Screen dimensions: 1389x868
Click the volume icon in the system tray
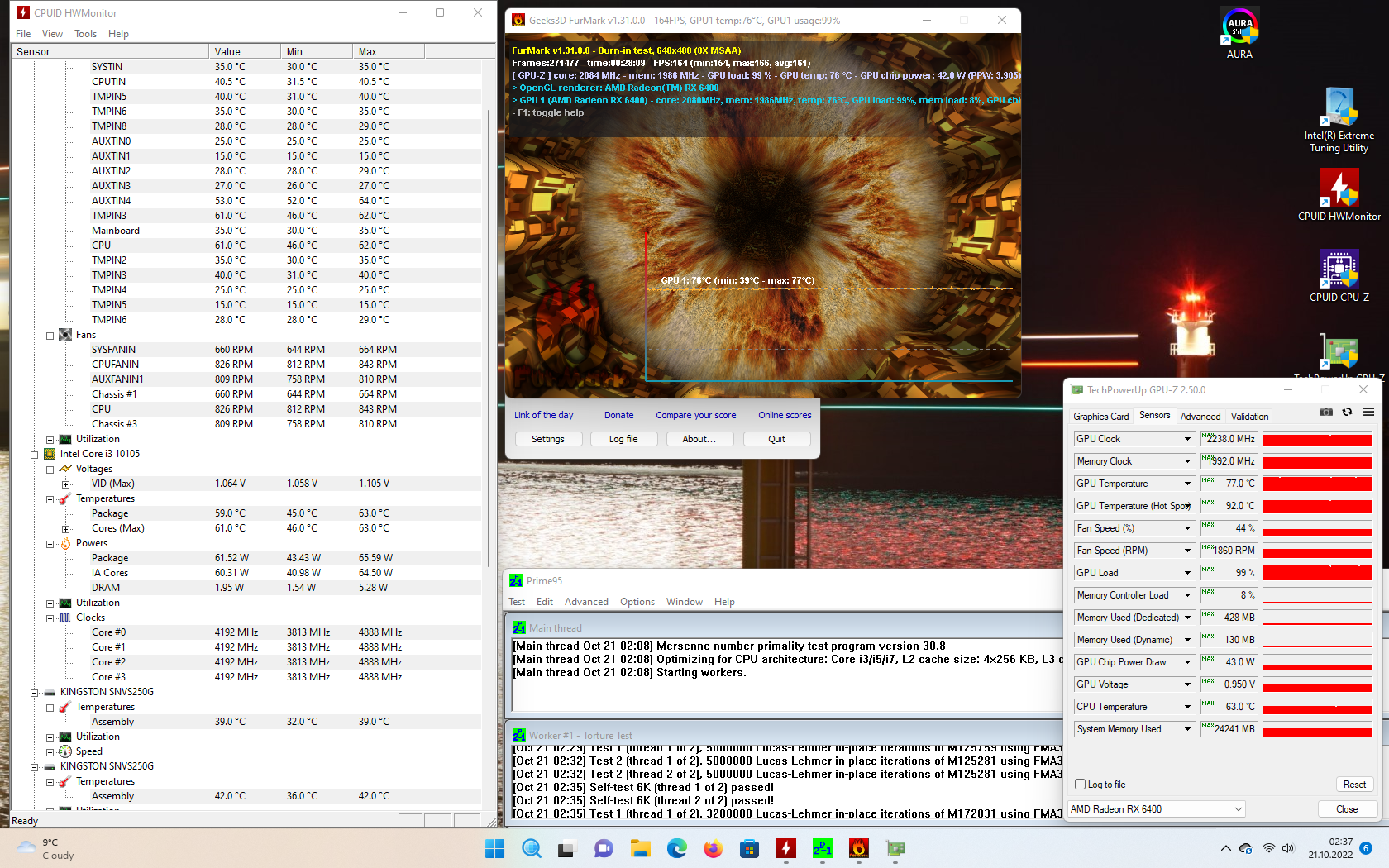1287,848
